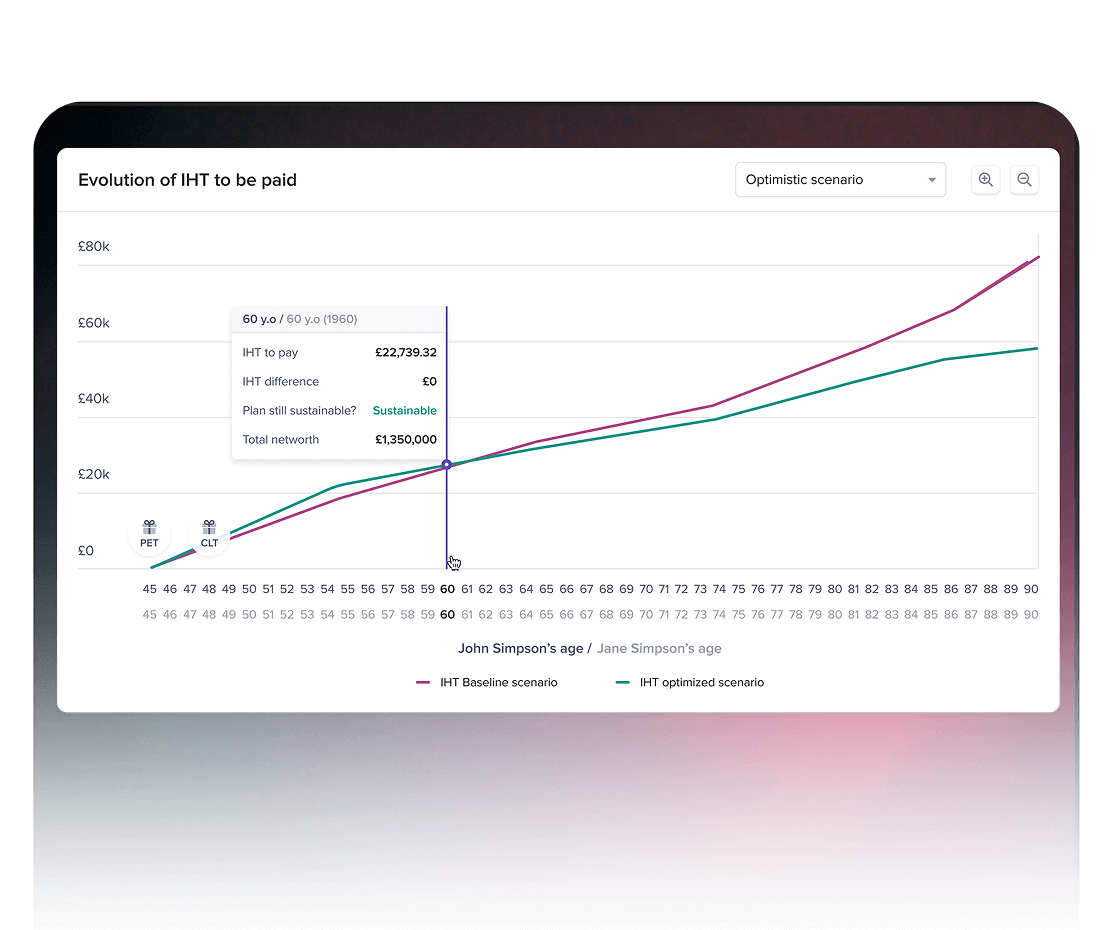This screenshot has height=930, width=1106.
Task: Click the dropdown arrow beside Optimistic scenario
Action: coord(932,181)
